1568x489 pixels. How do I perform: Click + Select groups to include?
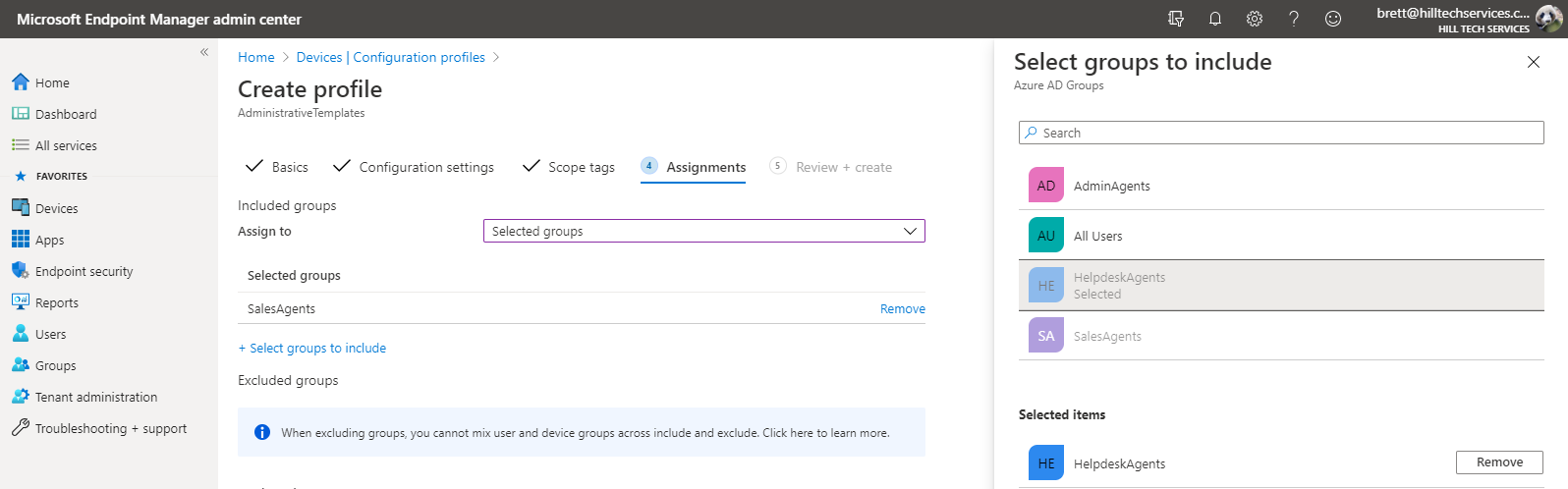(x=312, y=348)
